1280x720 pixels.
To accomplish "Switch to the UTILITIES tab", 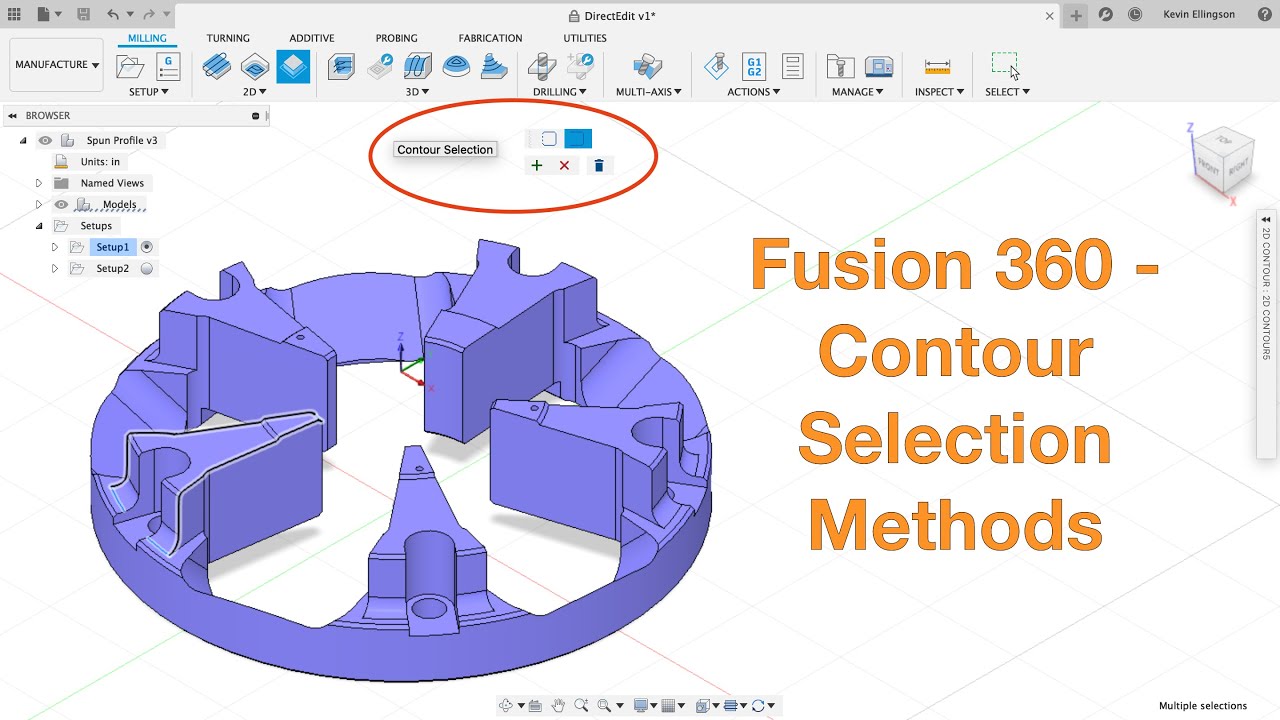I will click(x=585, y=38).
